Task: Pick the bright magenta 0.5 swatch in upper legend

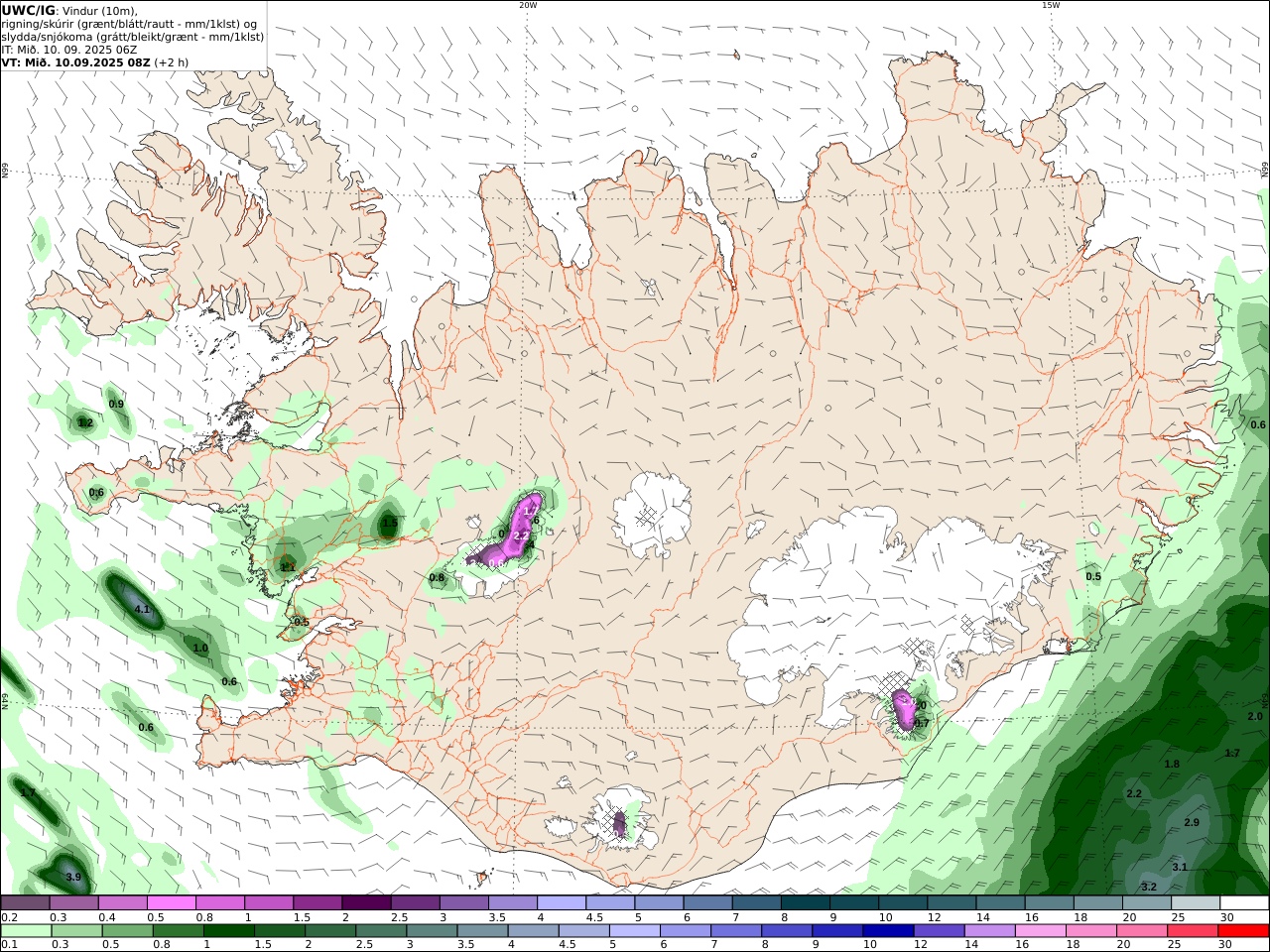Action: click(x=172, y=902)
